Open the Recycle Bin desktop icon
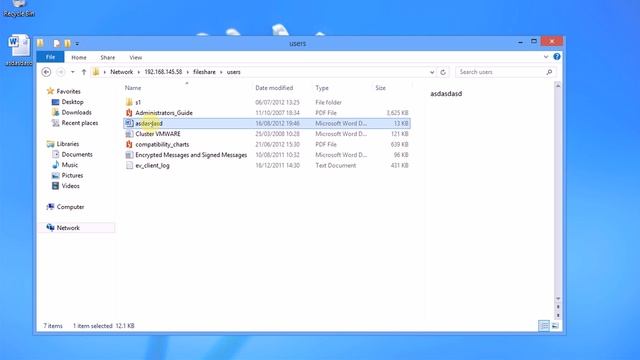The image size is (640, 360). pos(19,8)
